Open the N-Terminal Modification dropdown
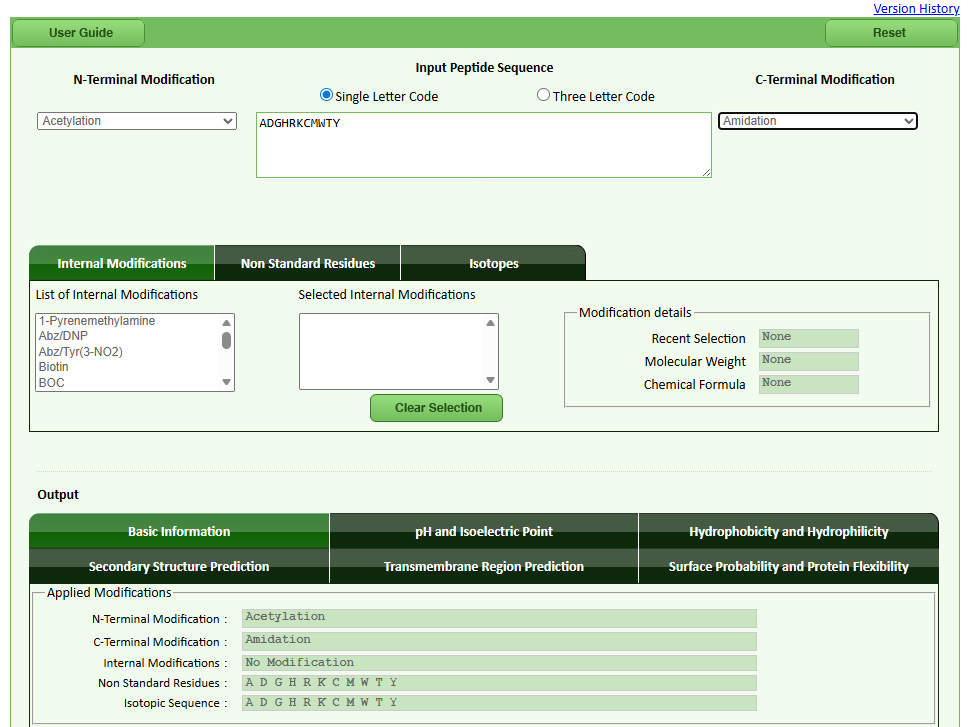Image resolution: width=974 pixels, height=727 pixels. tap(137, 121)
